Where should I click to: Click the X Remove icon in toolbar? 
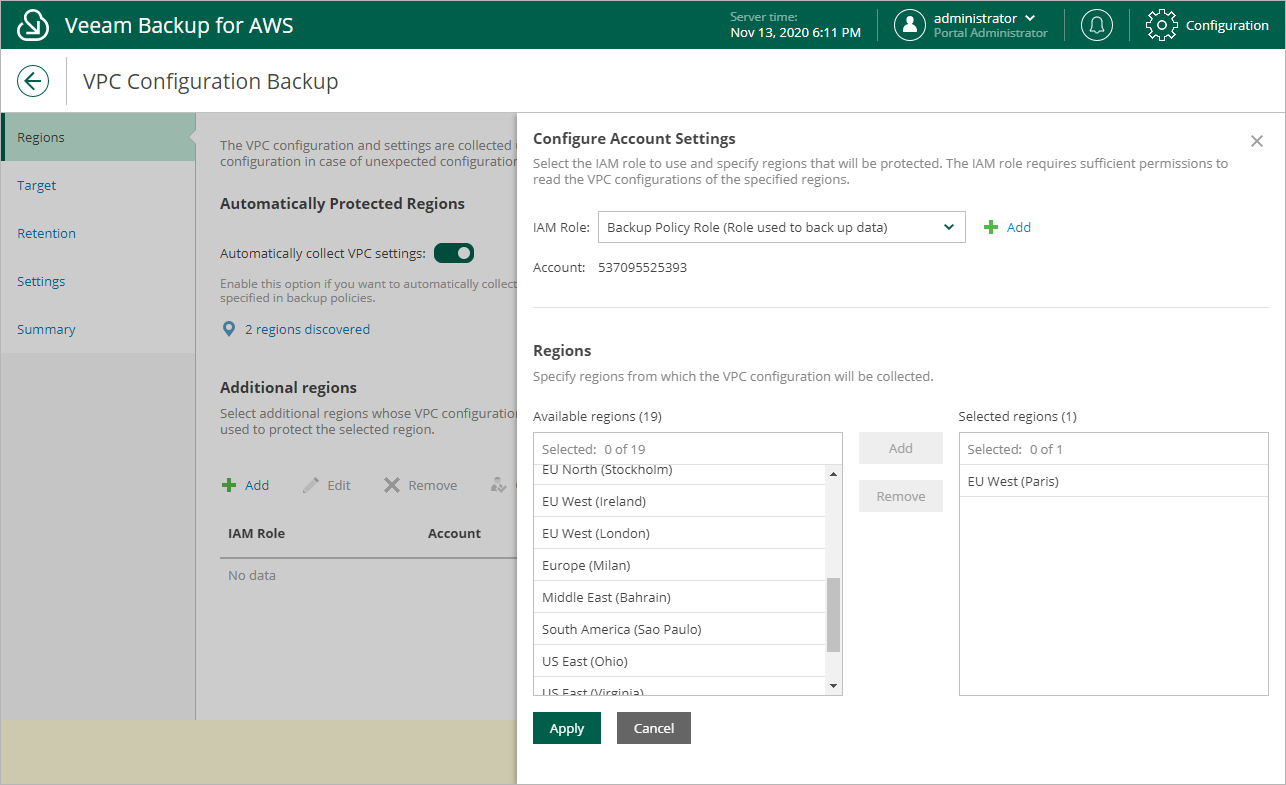point(392,485)
